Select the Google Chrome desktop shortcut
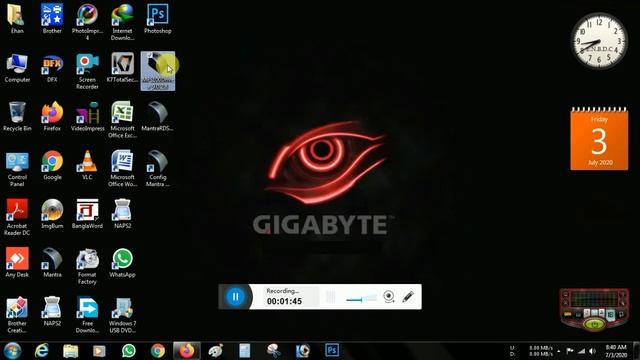 pos(52,166)
